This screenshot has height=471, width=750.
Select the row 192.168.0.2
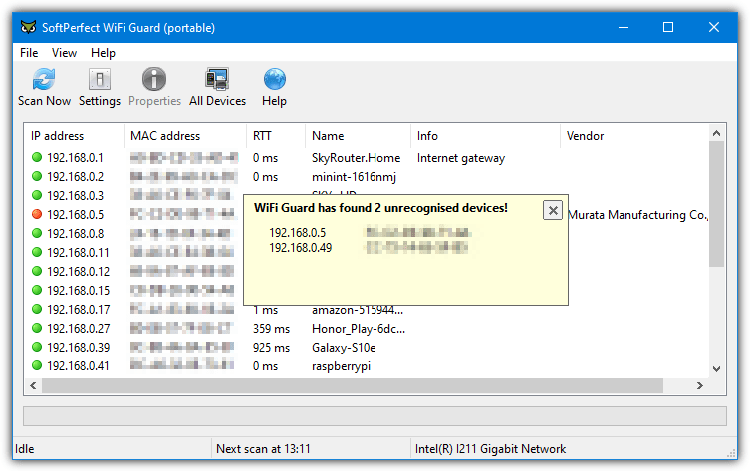click(366, 177)
